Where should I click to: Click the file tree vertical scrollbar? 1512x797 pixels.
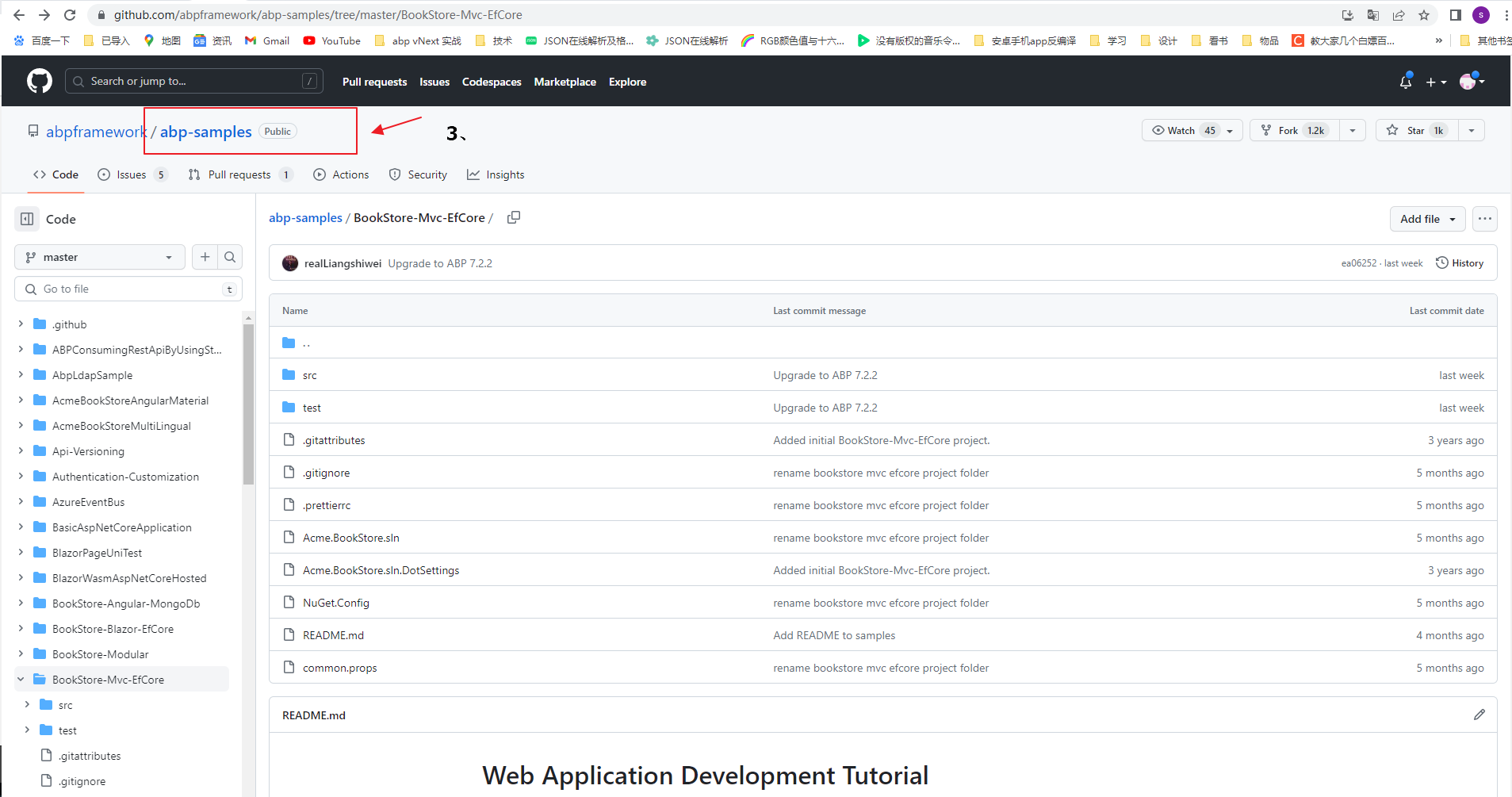coord(248,404)
